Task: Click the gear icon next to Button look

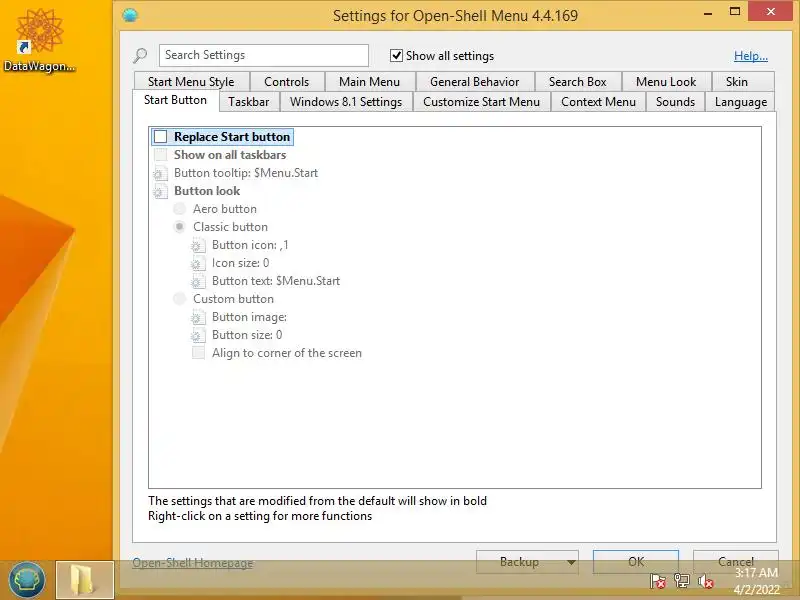Action: point(160,191)
